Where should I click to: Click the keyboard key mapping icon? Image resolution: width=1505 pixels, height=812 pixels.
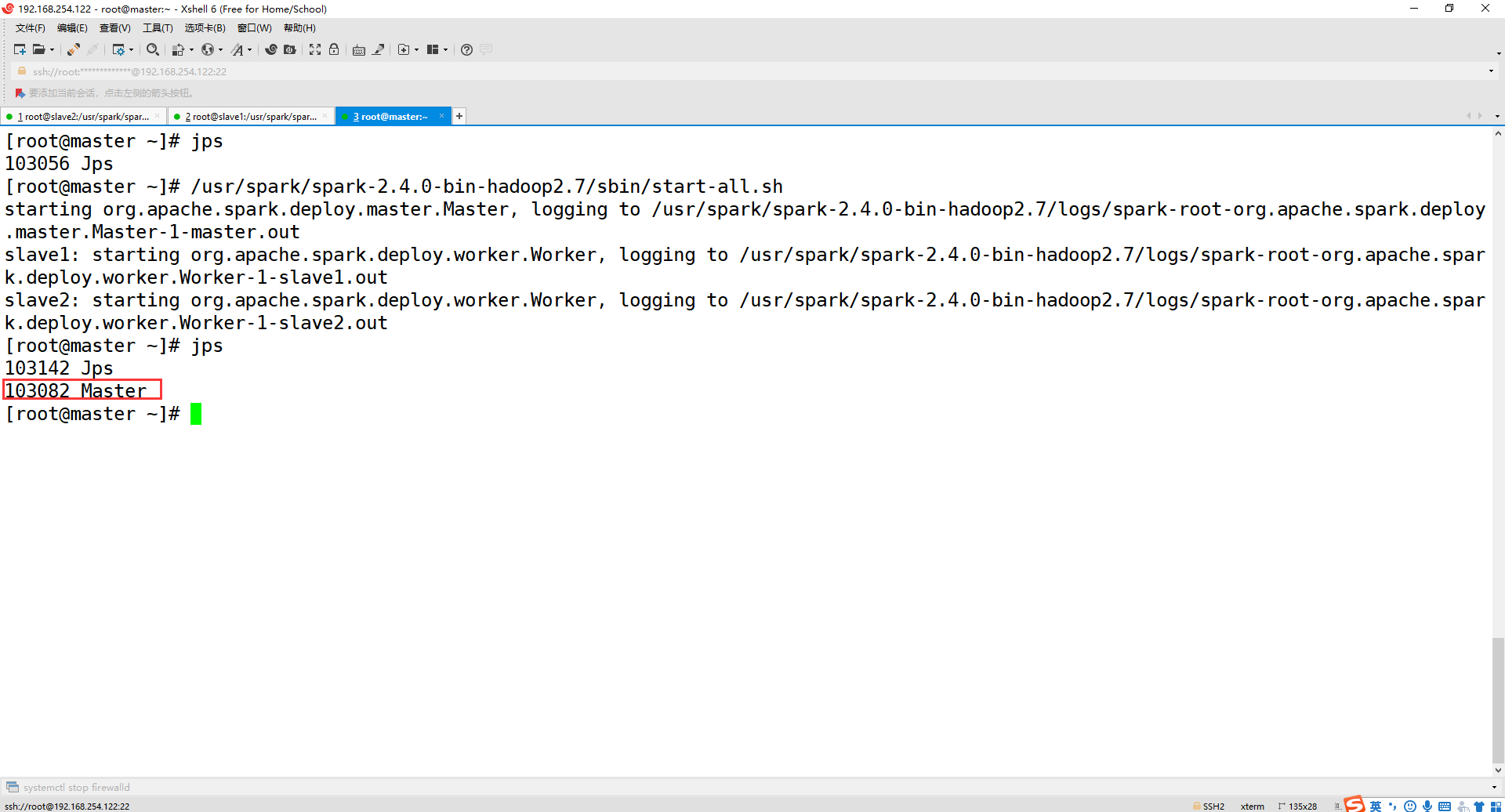pos(359,49)
